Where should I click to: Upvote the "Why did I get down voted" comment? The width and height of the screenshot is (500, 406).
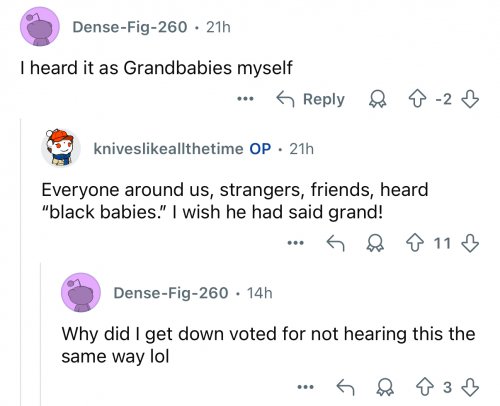[425, 387]
